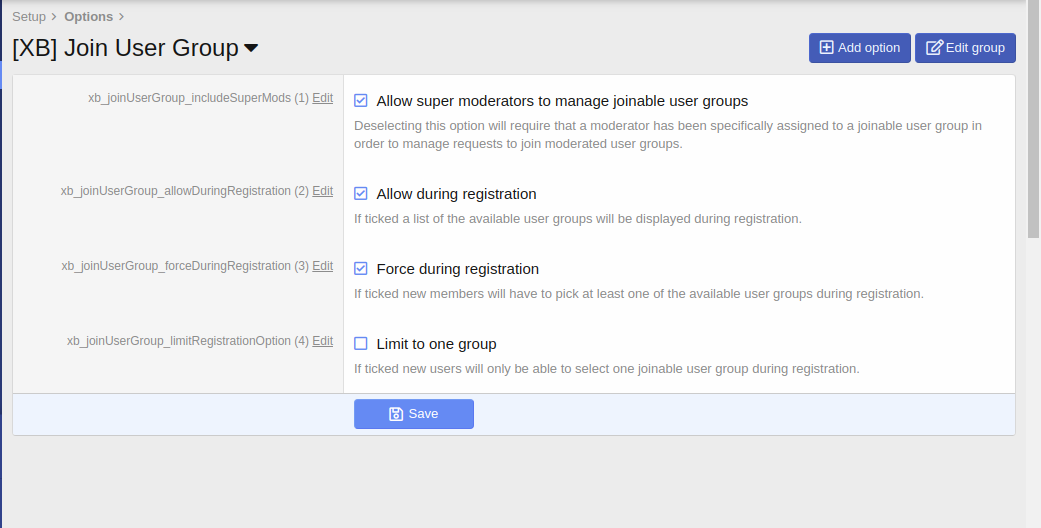The height and width of the screenshot is (528, 1041).
Task: Click the Add option button label
Action: pyautogui.click(x=868, y=48)
